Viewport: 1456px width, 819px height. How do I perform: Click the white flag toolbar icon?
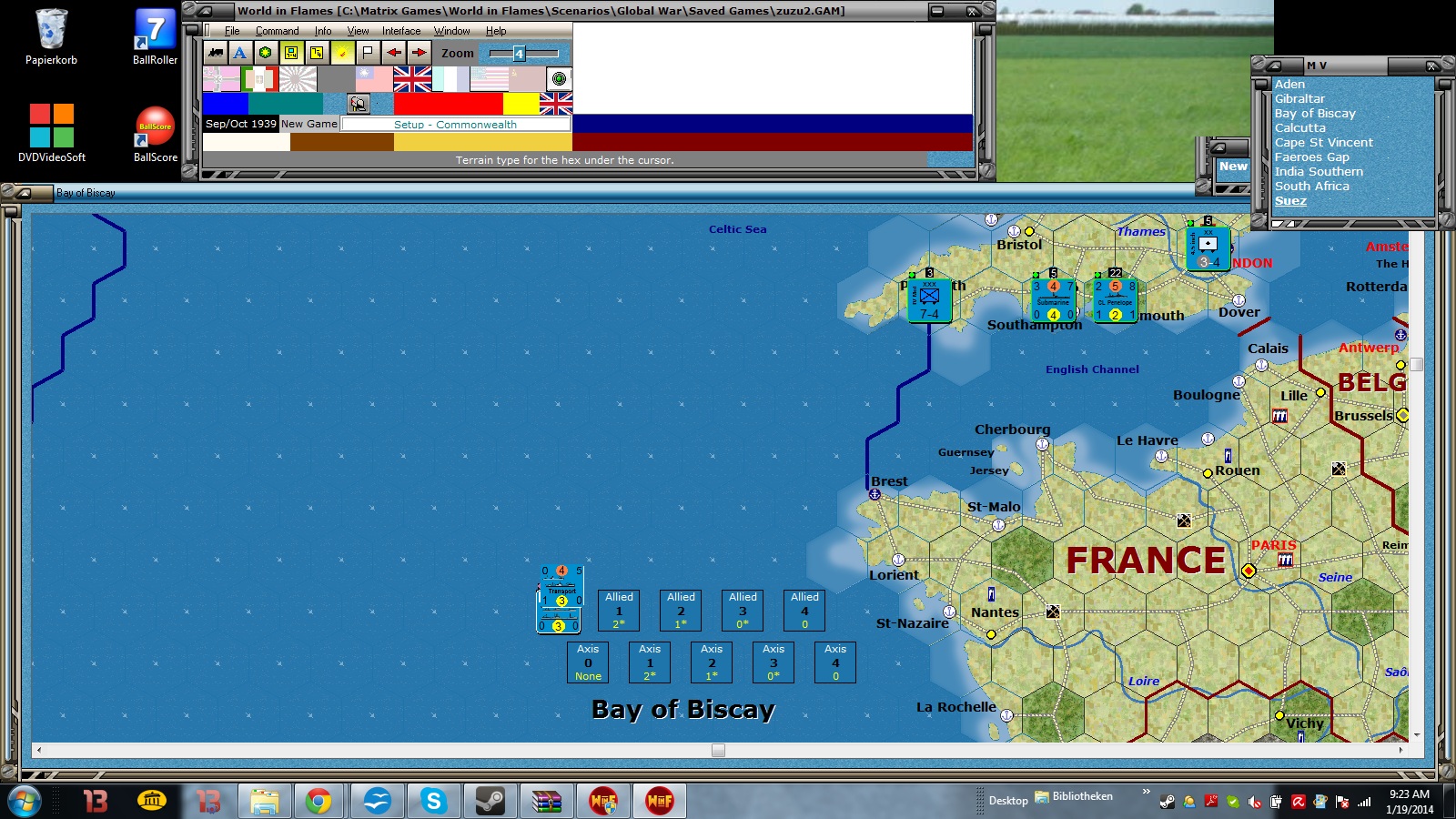click(367, 53)
